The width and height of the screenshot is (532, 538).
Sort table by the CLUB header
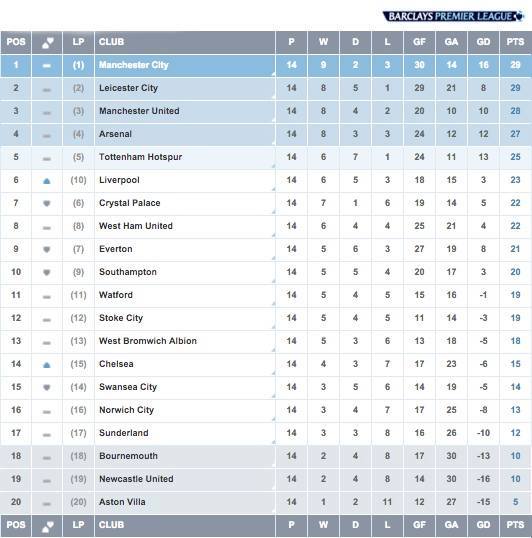click(111, 42)
